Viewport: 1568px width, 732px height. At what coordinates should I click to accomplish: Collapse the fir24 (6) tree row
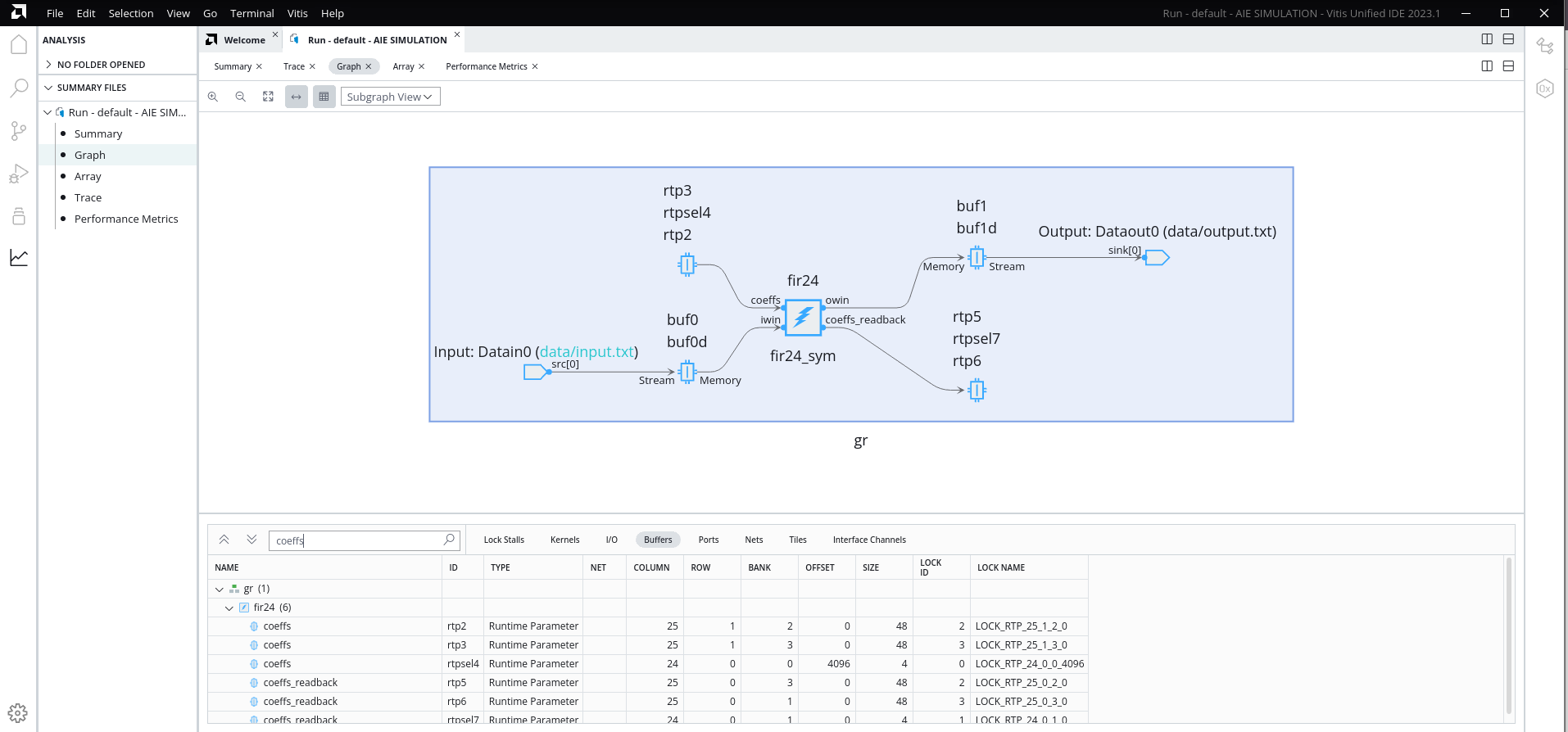pyautogui.click(x=229, y=608)
